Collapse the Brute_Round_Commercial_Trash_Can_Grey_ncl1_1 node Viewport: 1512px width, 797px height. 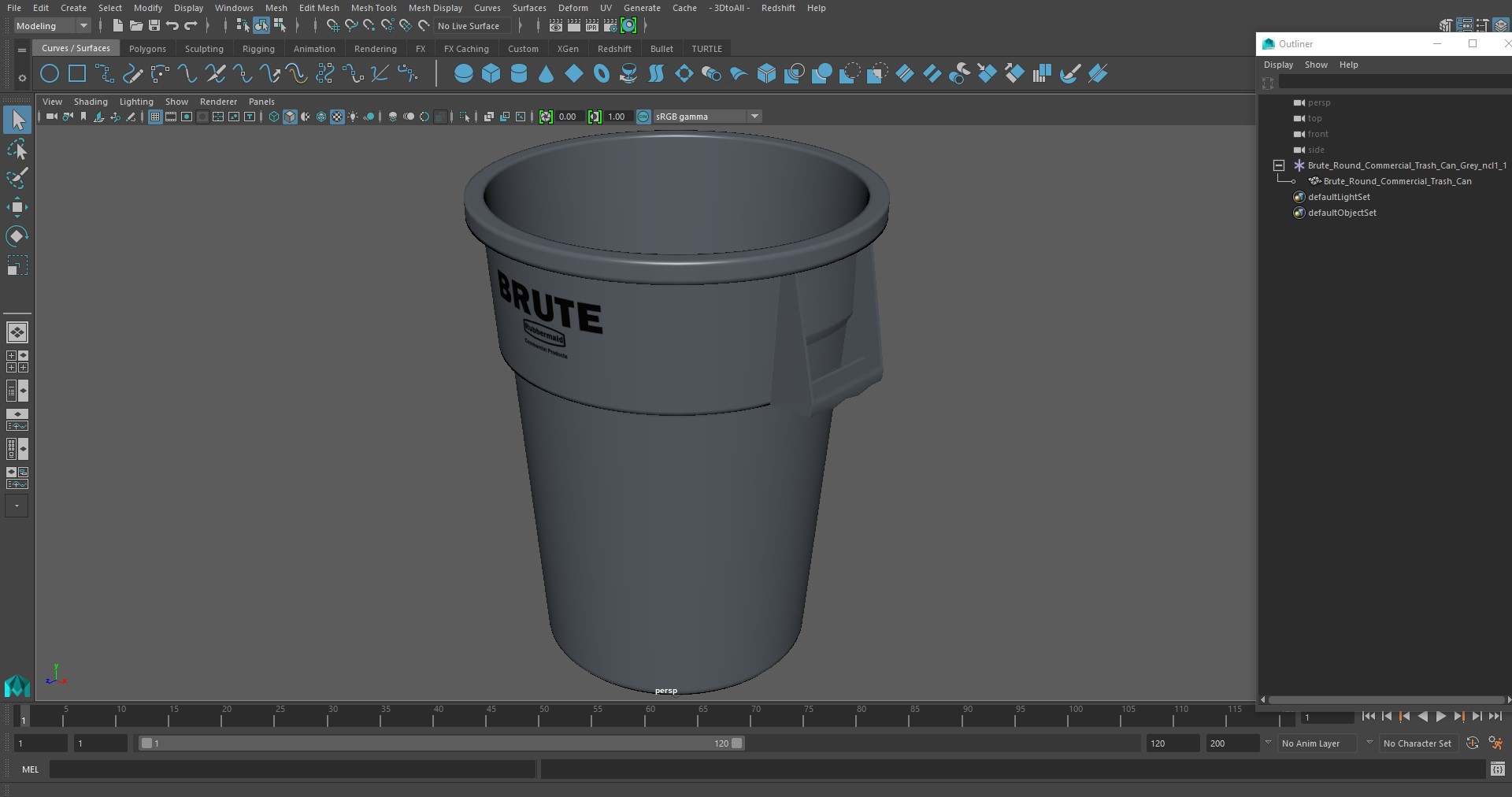click(x=1279, y=165)
